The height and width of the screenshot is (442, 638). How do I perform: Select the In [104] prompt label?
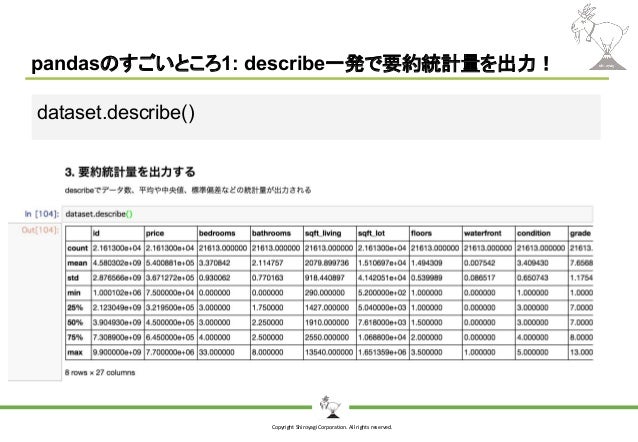tap(42, 214)
